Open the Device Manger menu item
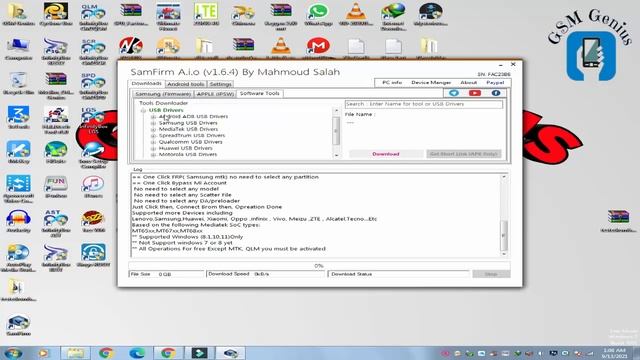The width and height of the screenshot is (640, 360). click(431, 82)
